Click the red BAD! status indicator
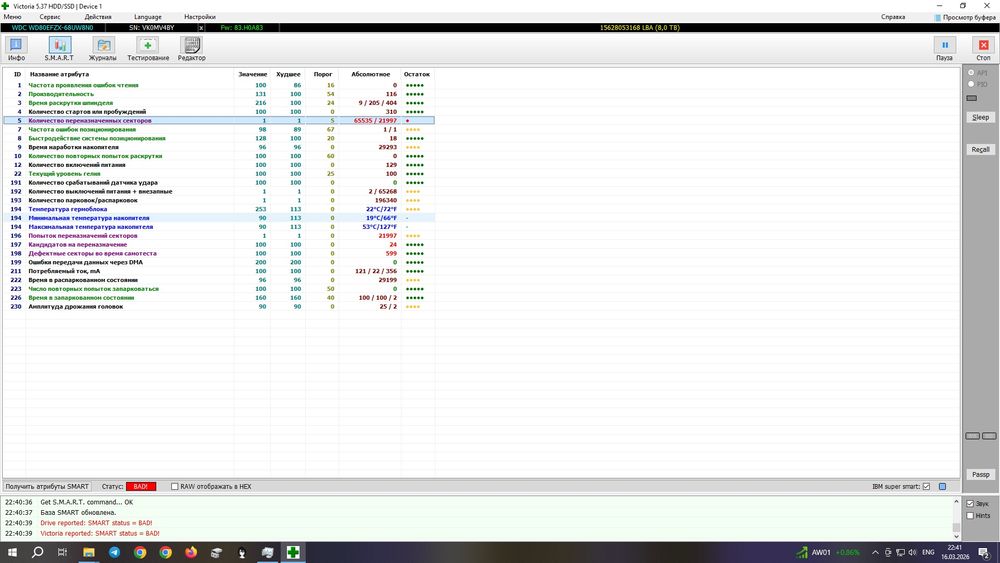 [x=141, y=486]
